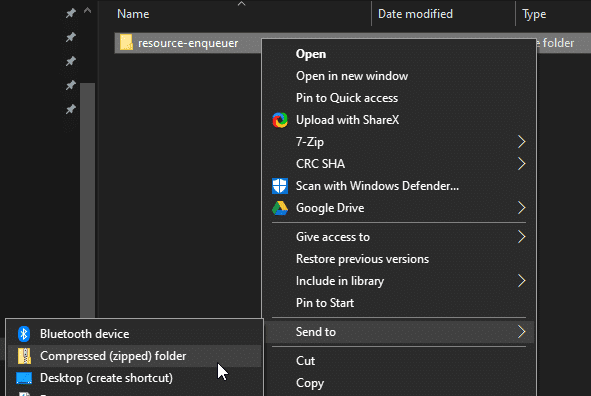
Task: Choose Open in new window
Action: (399, 76)
